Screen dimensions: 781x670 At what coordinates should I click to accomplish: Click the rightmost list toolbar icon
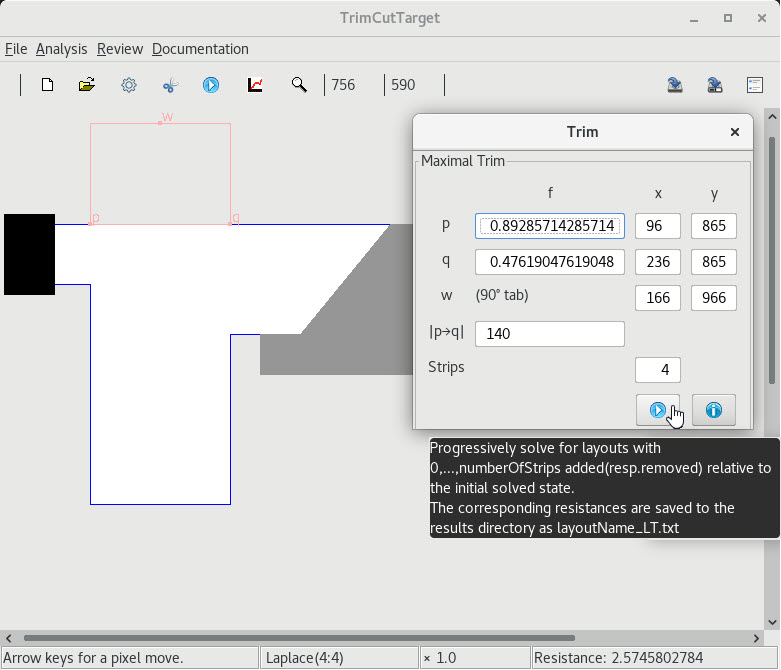(x=755, y=85)
